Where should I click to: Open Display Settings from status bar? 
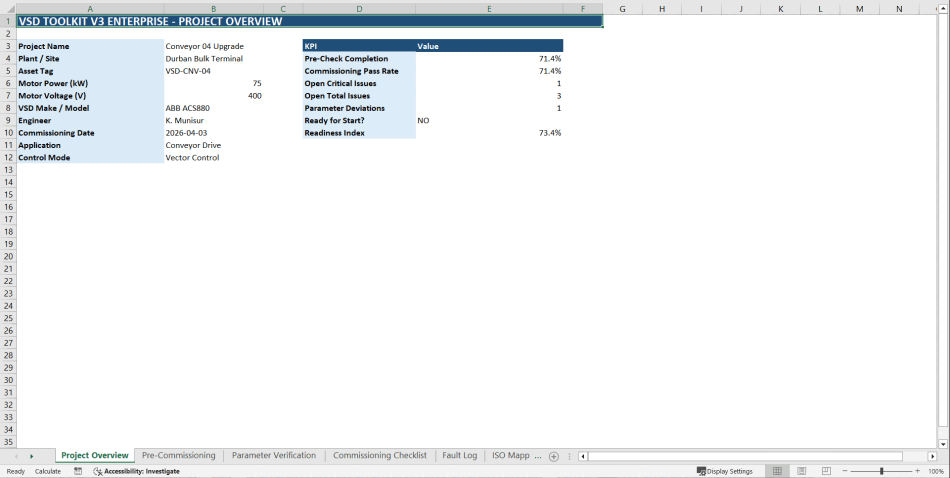click(725, 471)
